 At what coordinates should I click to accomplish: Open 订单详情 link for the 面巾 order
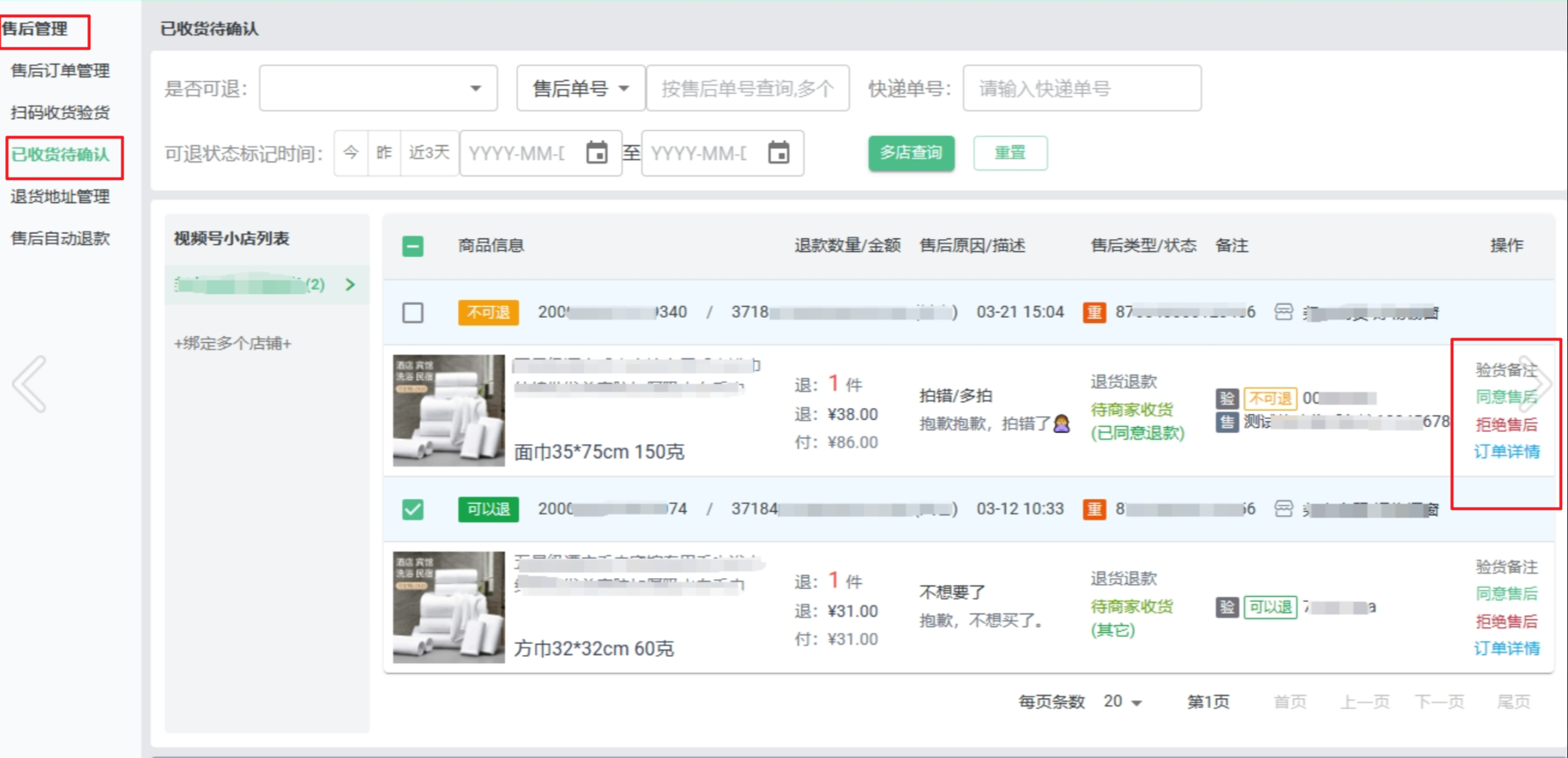click(x=1506, y=452)
